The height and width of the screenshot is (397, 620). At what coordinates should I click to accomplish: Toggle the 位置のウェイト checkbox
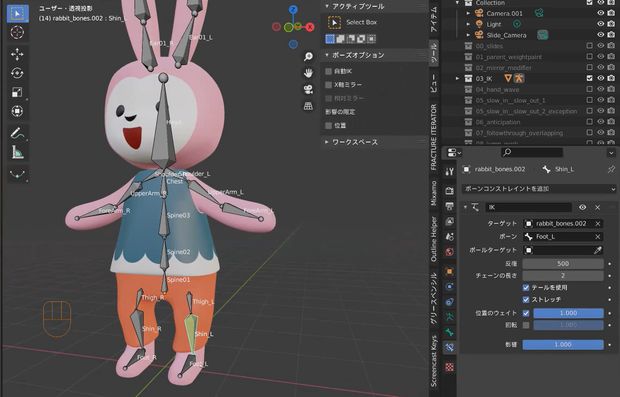coord(526,313)
